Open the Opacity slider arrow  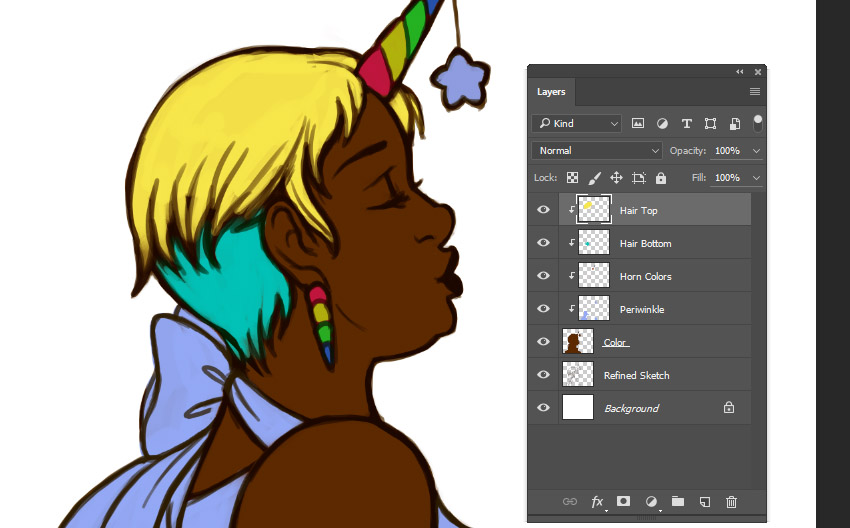click(x=756, y=151)
